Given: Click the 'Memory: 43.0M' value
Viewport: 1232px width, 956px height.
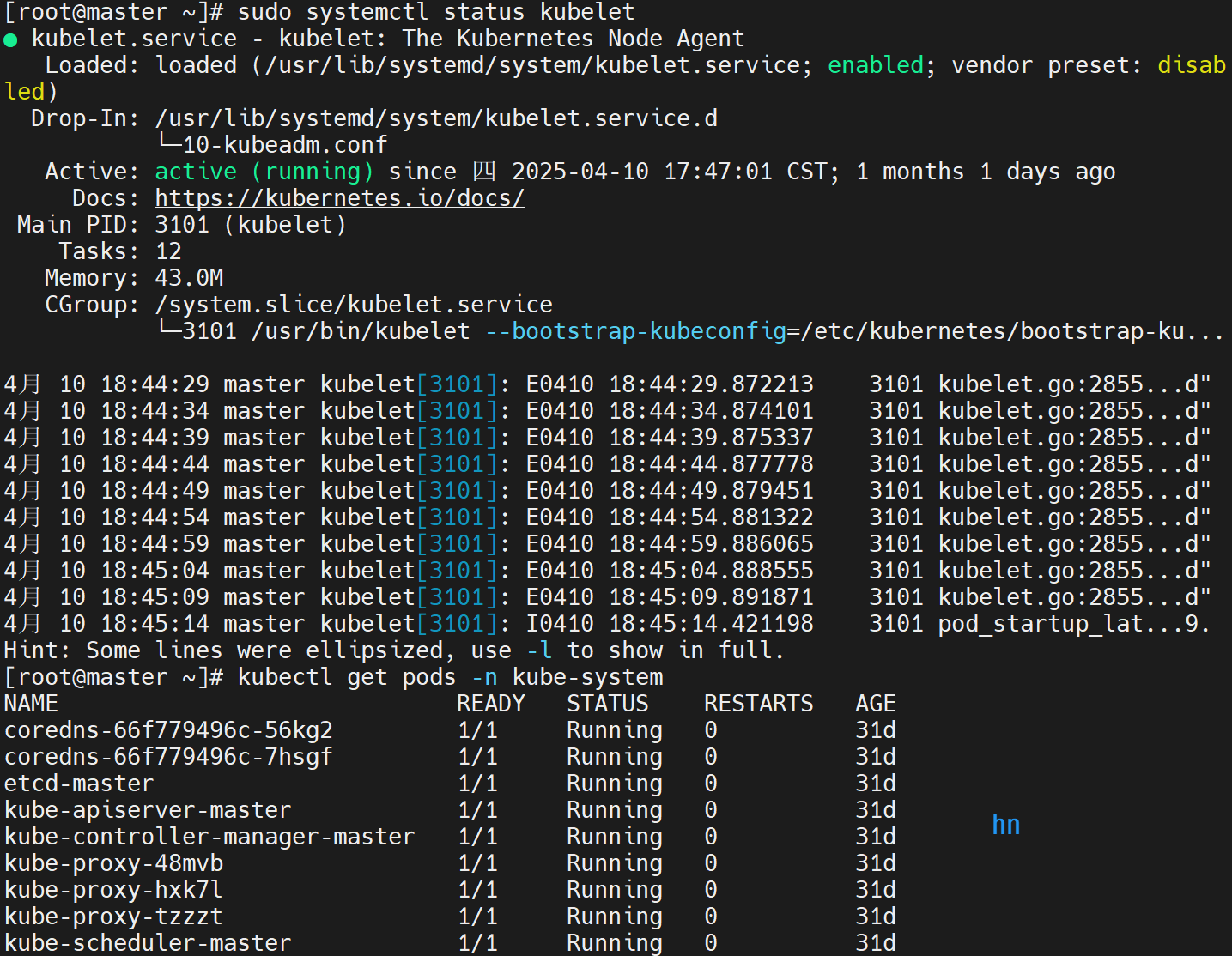Looking at the screenshot, I should click(x=189, y=277).
